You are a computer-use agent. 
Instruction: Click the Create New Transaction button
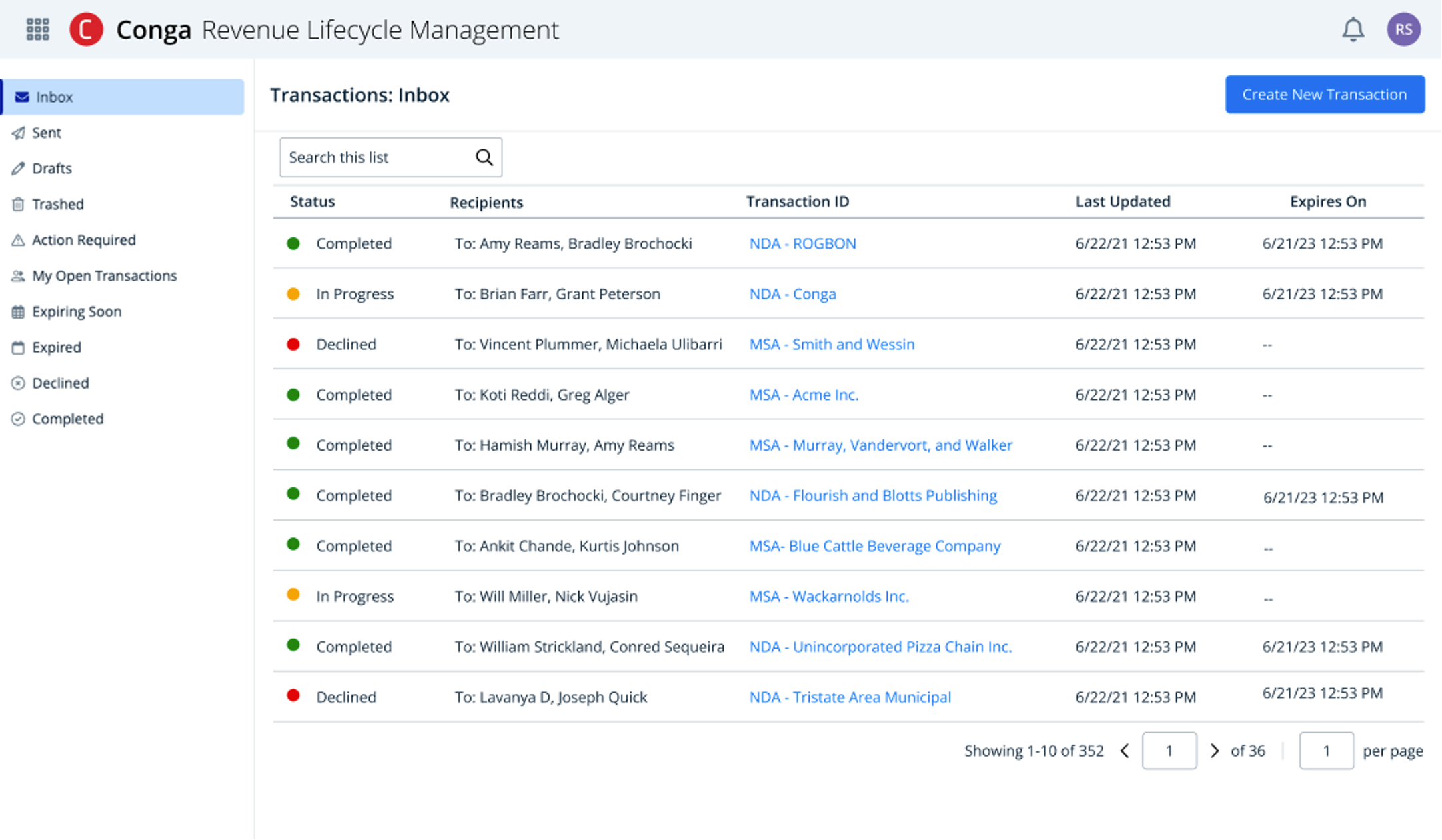1325,94
